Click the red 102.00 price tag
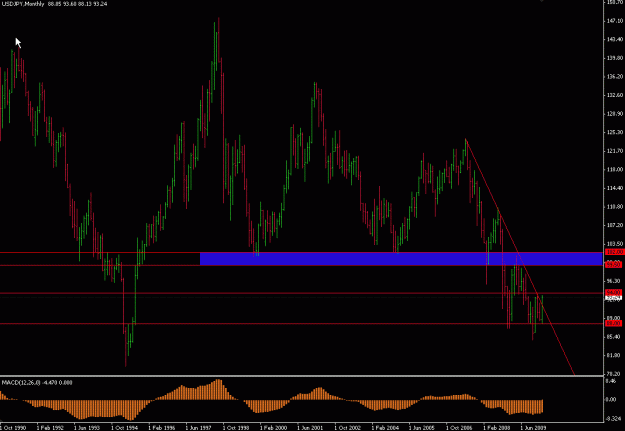Image resolution: width=625 pixels, height=431 pixels. point(613,252)
